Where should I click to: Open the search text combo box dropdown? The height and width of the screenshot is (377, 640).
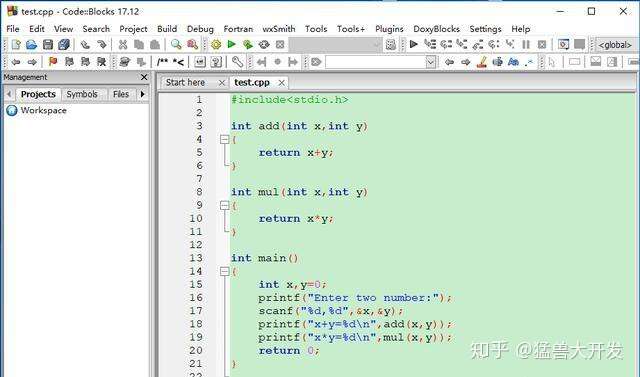[x=431, y=62]
